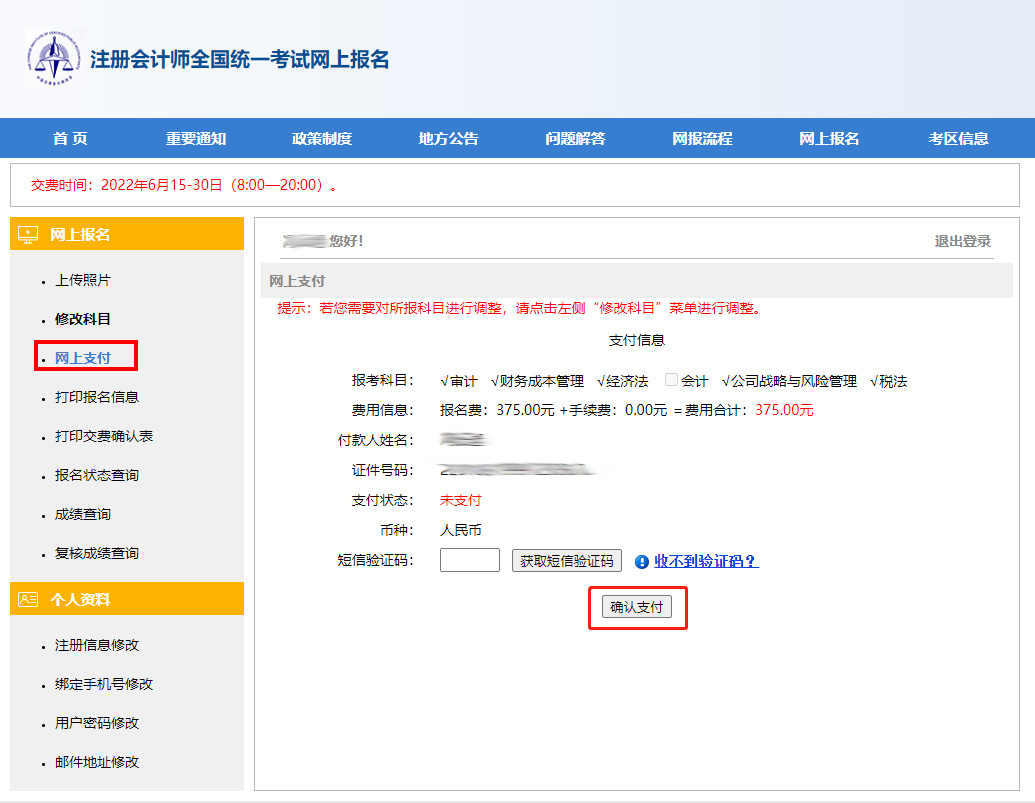Open 用户密码修改 under 个人资料
This screenshot has width=1035, height=803.
click(97, 723)
